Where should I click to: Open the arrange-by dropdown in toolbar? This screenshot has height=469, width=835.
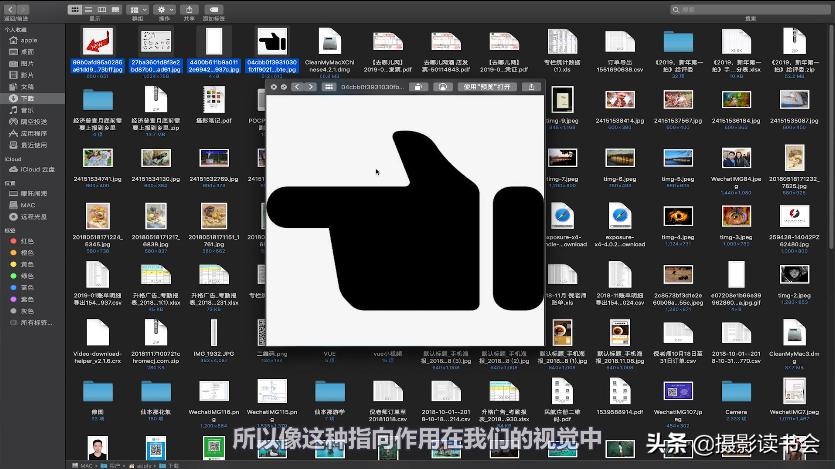pos(138,9)
